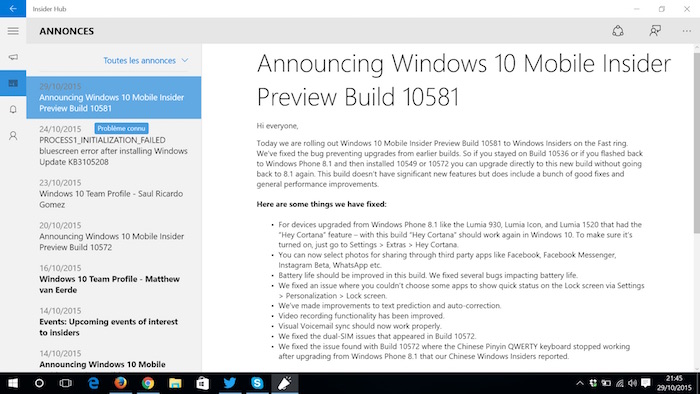Show hidden system tray icons

(579, 383)
